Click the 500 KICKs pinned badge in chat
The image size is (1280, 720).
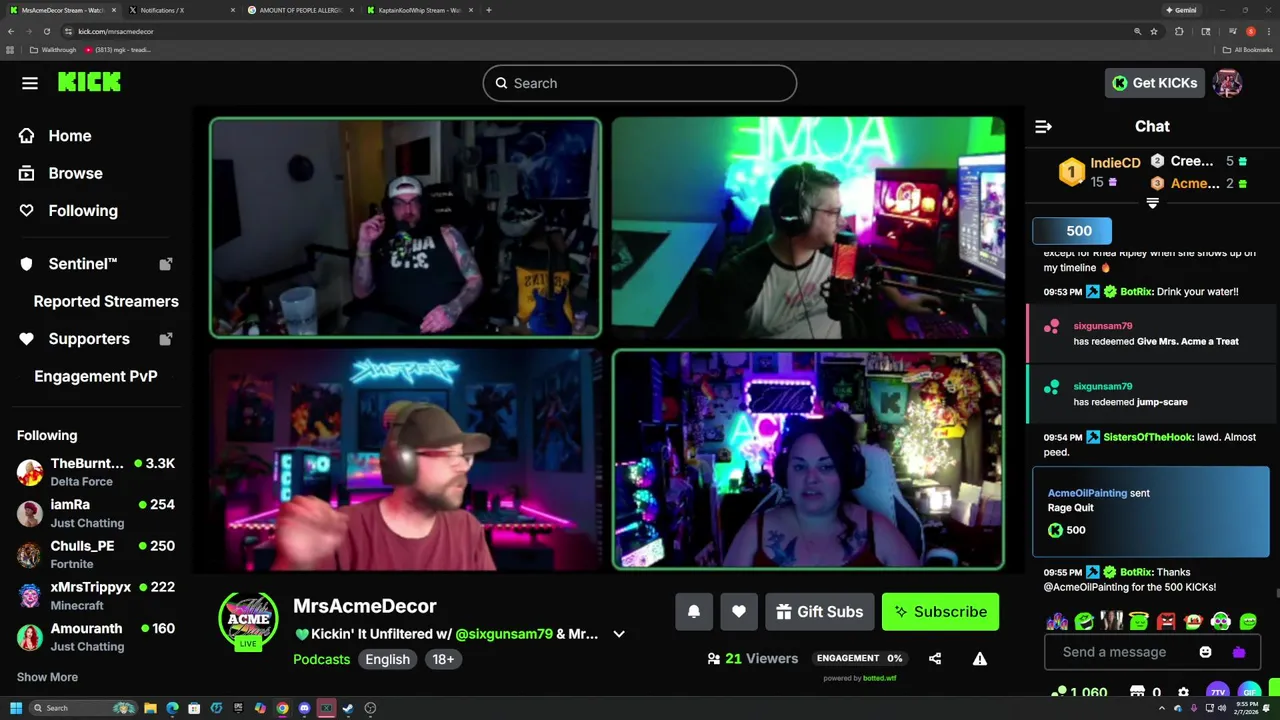[x=1072, y=231]
